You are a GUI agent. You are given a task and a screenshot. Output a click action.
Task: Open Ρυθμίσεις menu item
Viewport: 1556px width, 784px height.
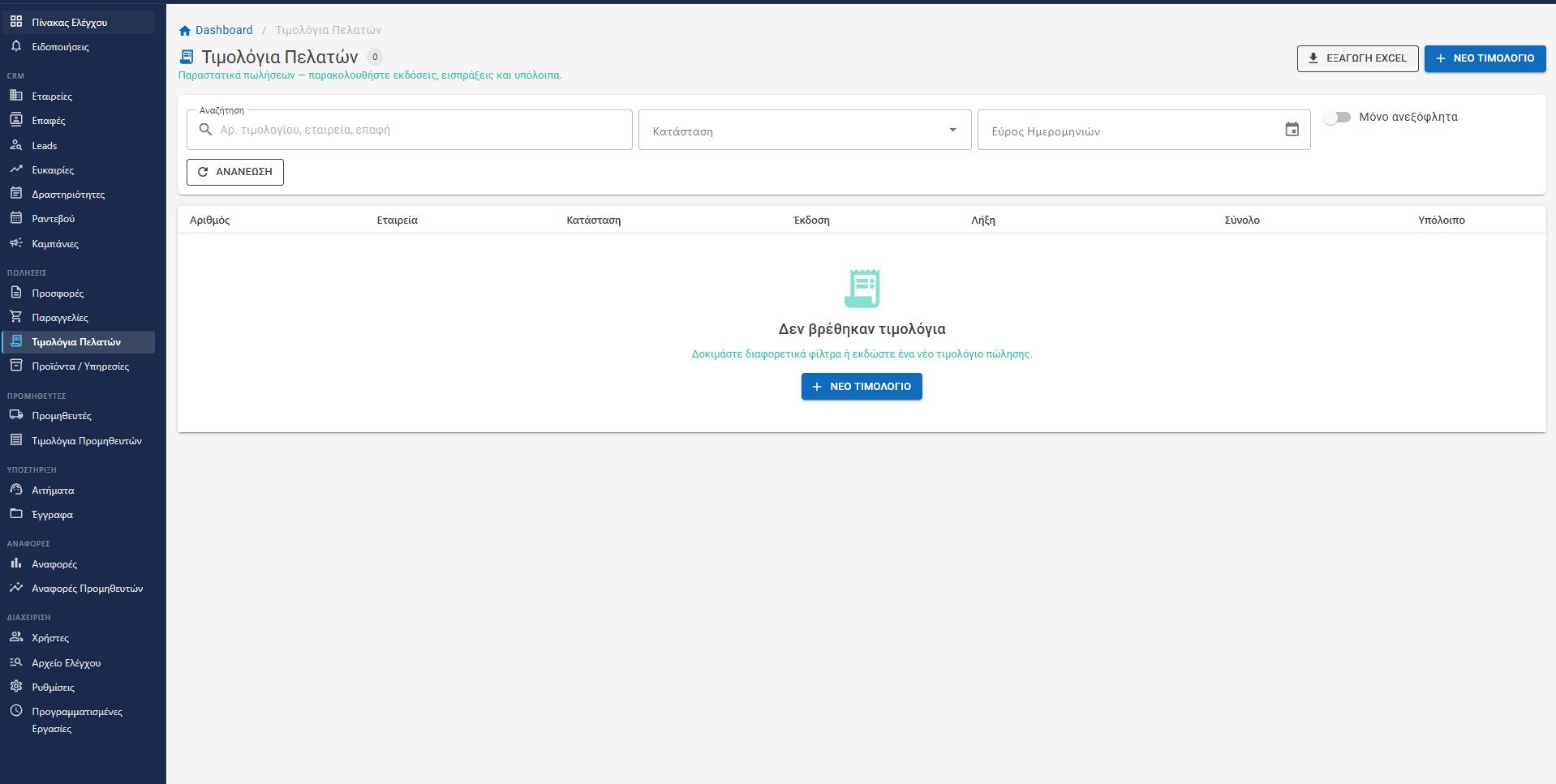click(79, 687)
